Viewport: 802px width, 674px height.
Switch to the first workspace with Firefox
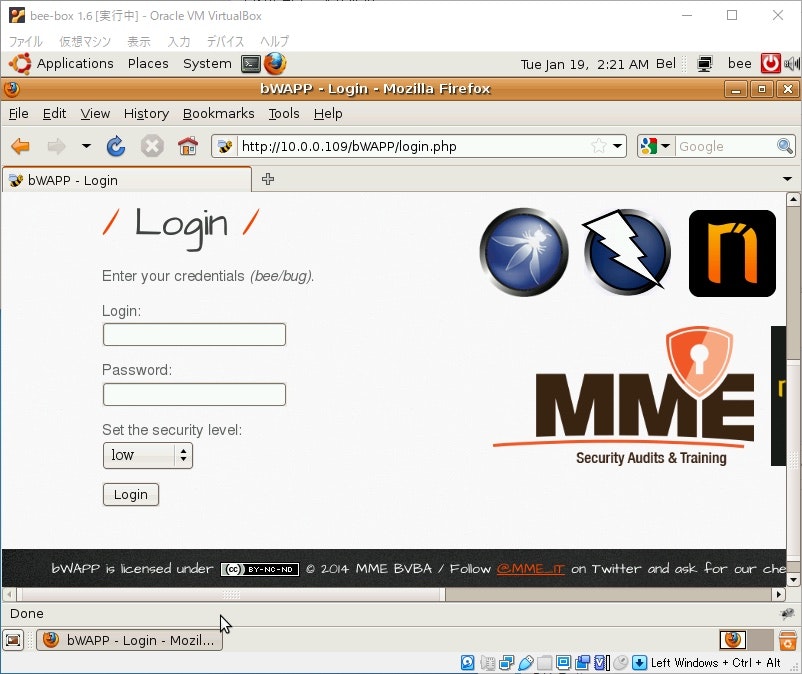tap(732, 640)
